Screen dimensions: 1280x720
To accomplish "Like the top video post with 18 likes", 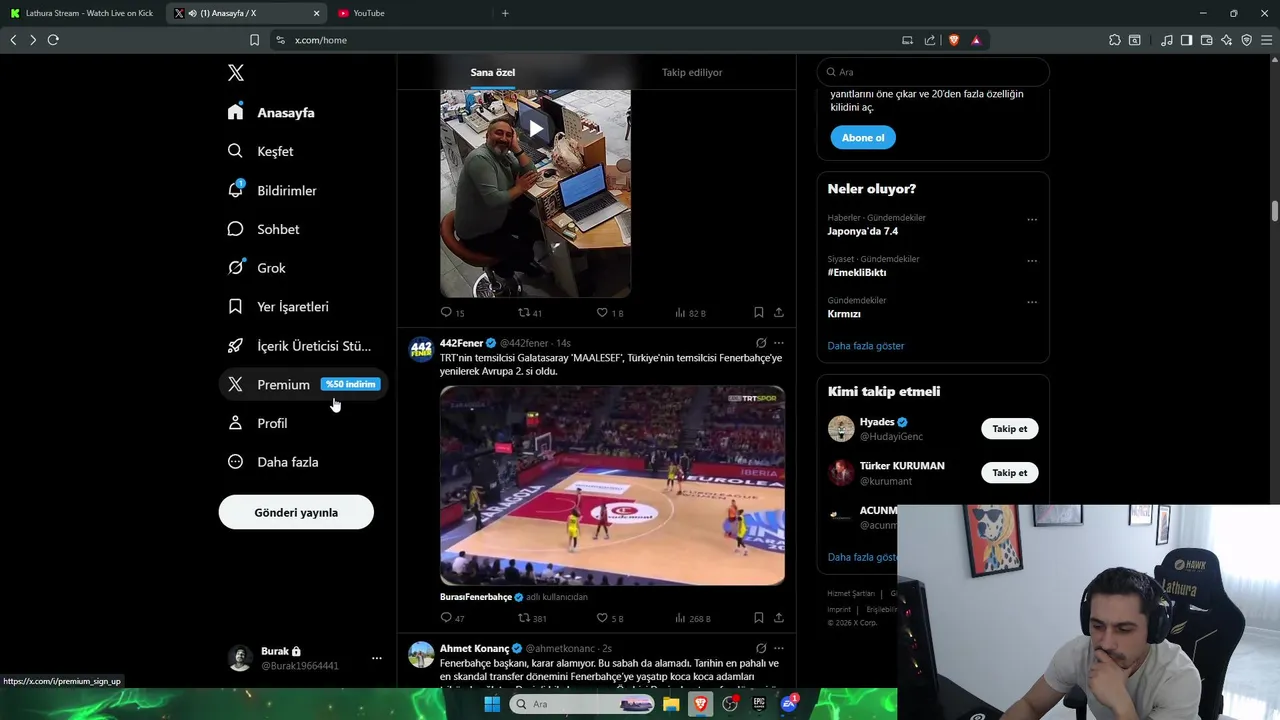I will pyautogui.click(x=610, y=312).
